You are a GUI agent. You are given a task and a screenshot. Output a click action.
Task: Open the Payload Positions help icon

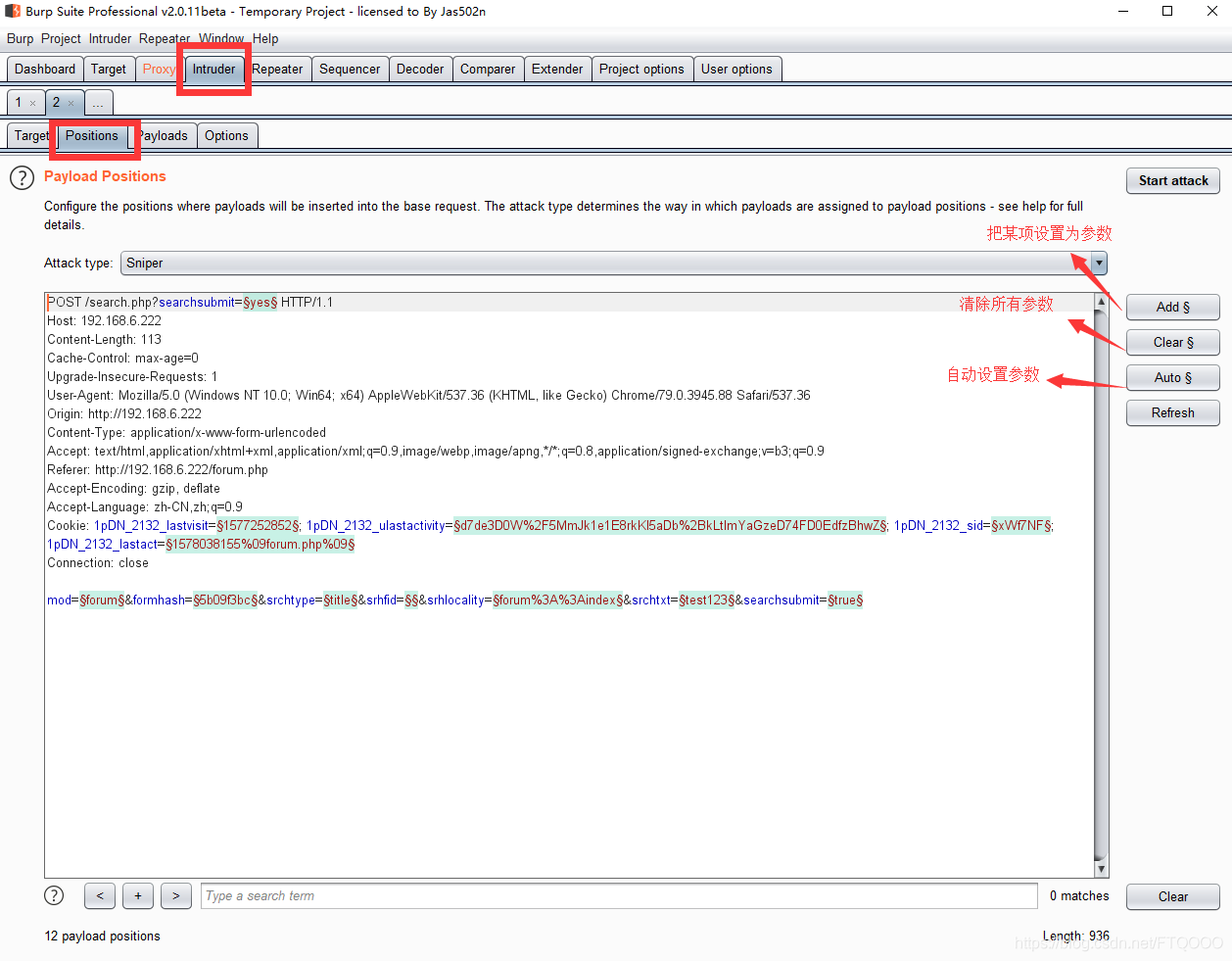tap(22, 178)
